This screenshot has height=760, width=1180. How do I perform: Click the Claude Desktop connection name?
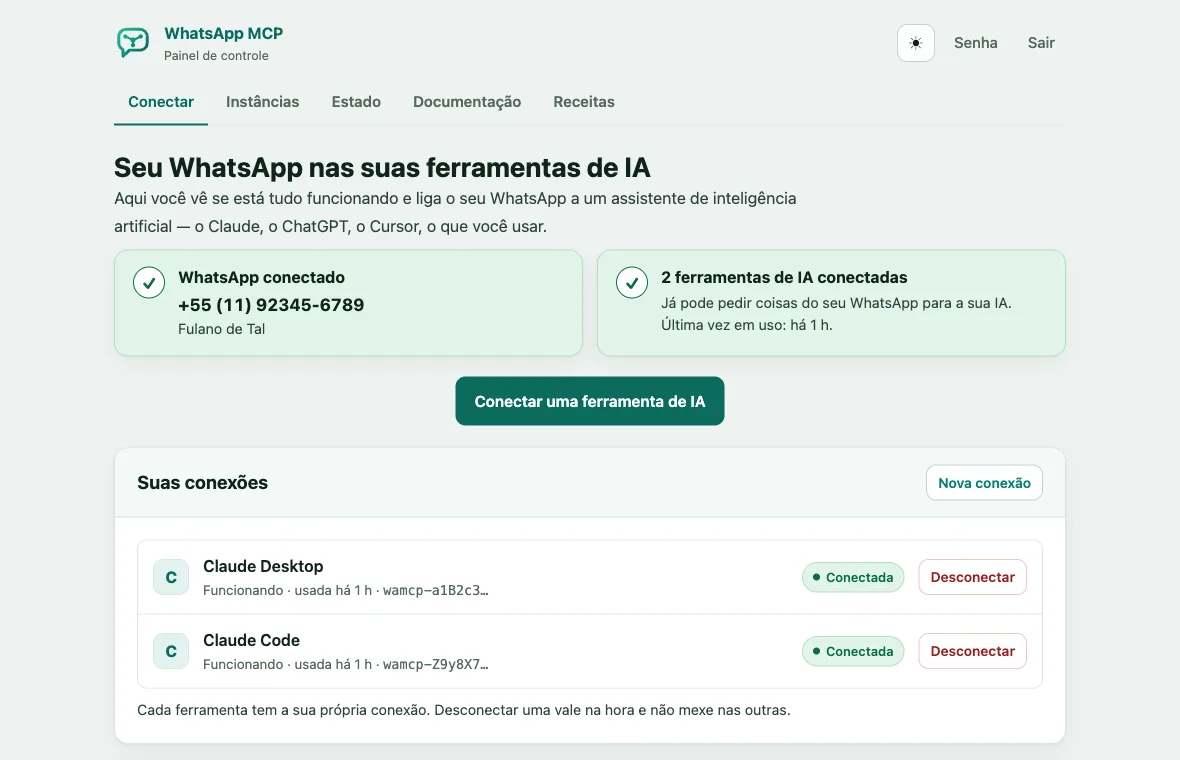263,566
